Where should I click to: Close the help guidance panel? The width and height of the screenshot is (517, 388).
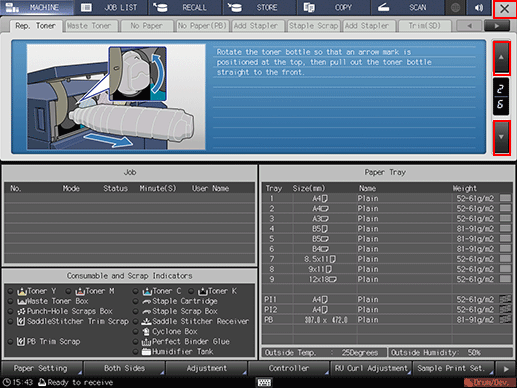[x=505, y=9]
